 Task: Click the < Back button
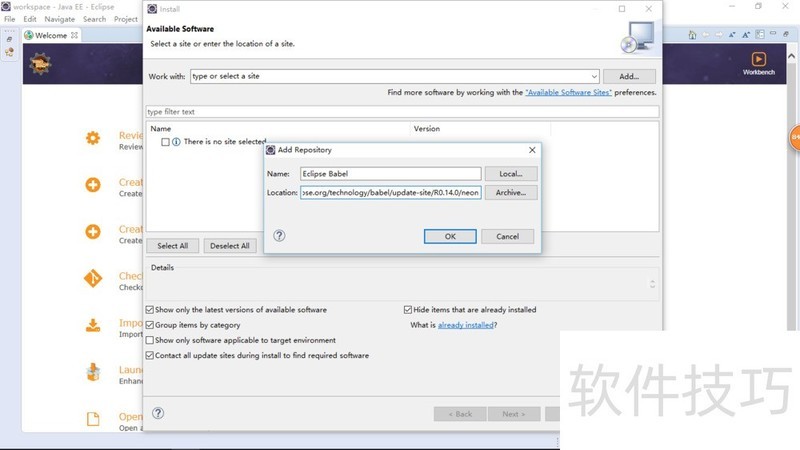tap(460, 414)
